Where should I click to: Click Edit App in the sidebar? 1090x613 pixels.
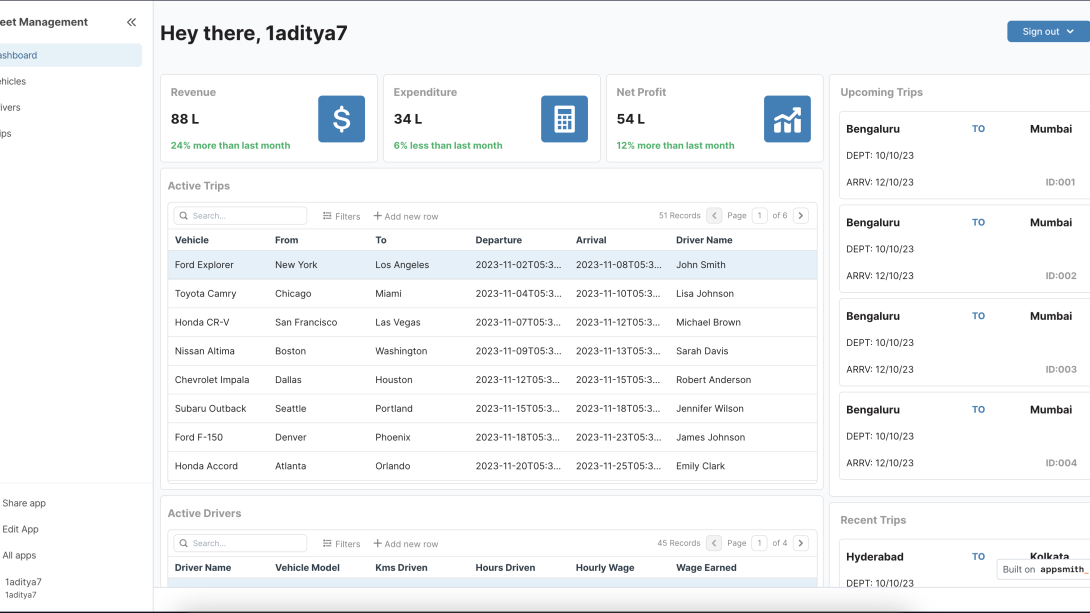tap(20, 529)
